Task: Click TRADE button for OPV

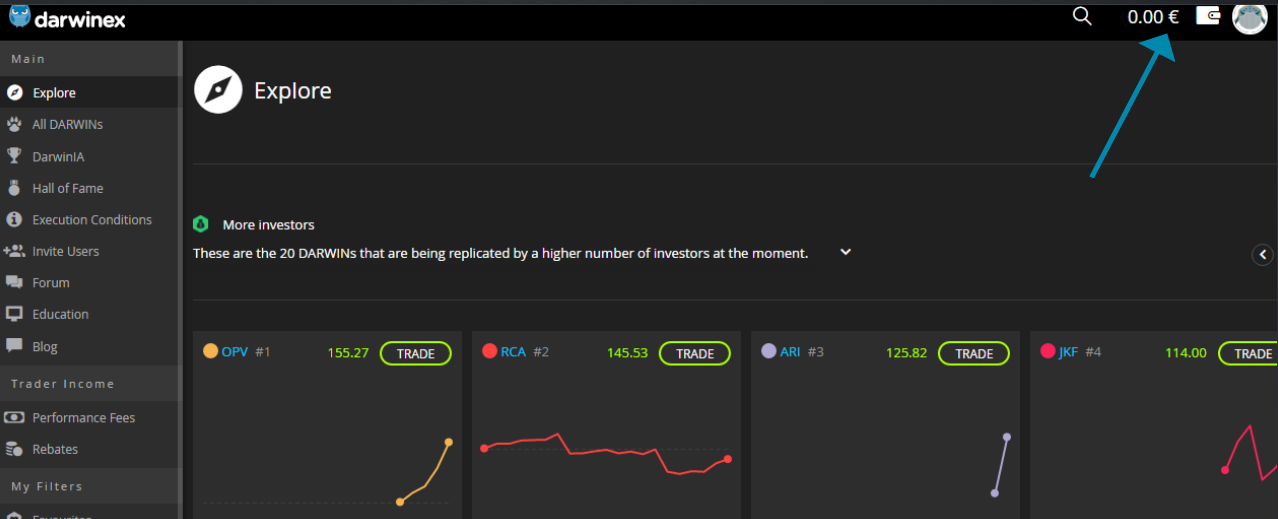Action: (416, 353)
